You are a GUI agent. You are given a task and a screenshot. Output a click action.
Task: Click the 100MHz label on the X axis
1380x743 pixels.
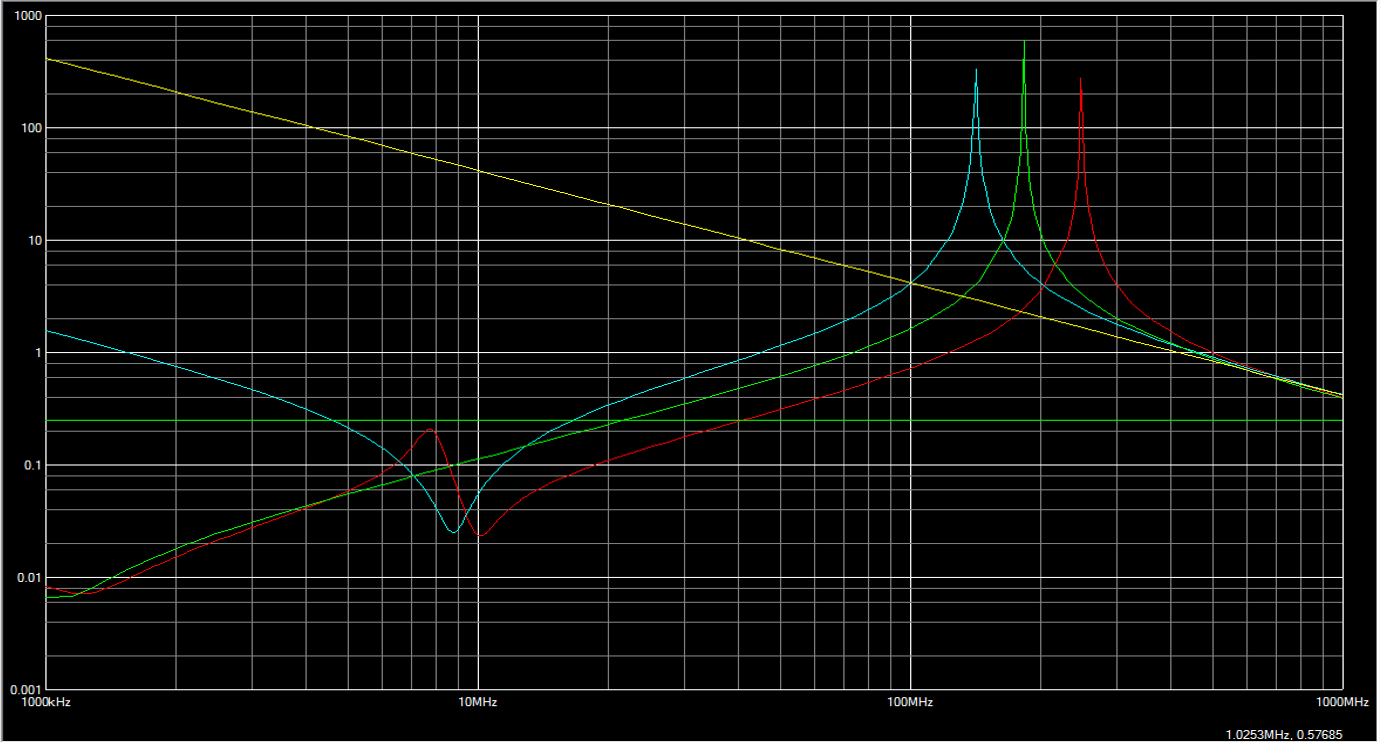910,702
